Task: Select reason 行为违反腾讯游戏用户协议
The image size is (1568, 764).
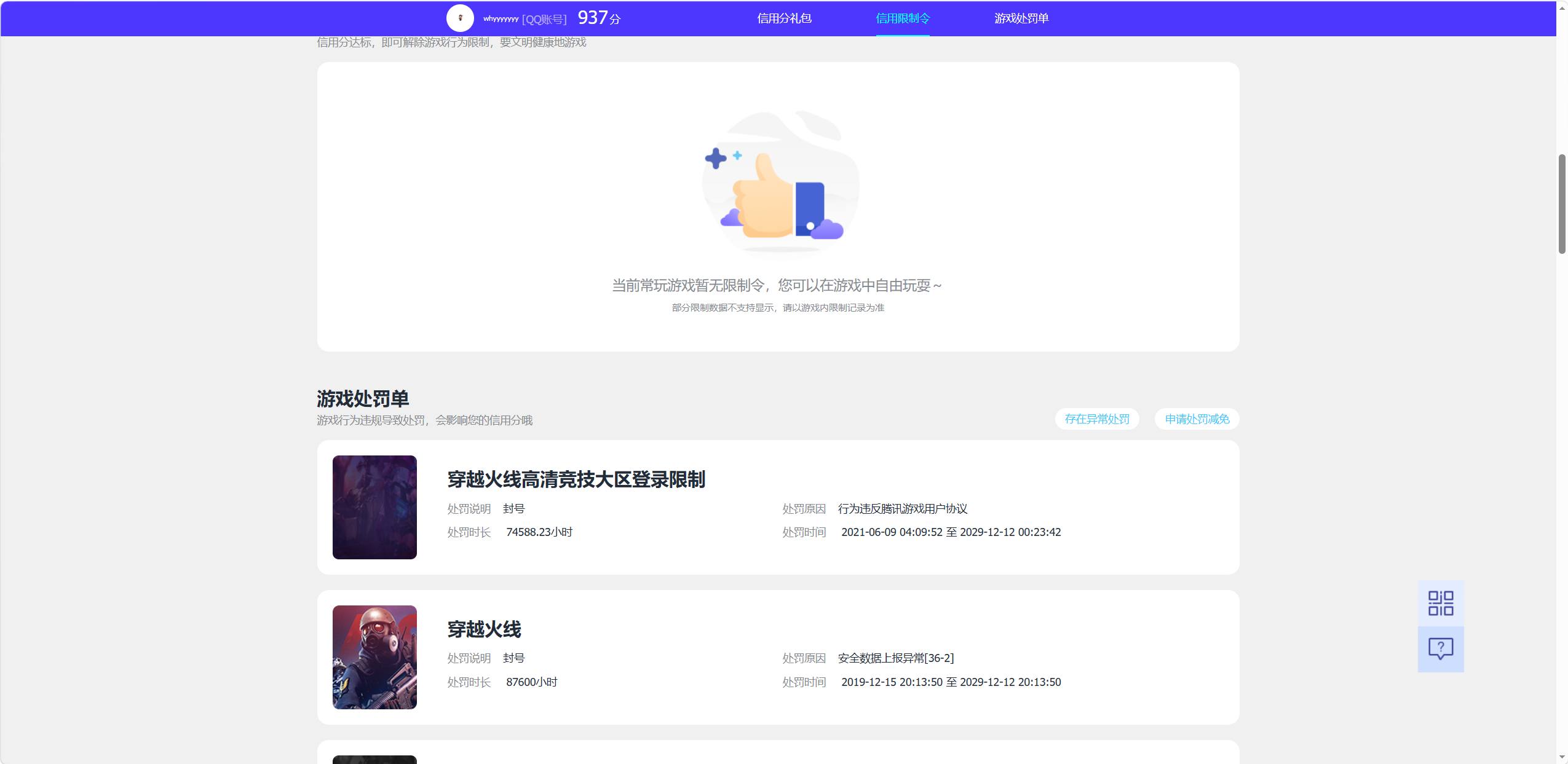Action: [x=903, y=509]
